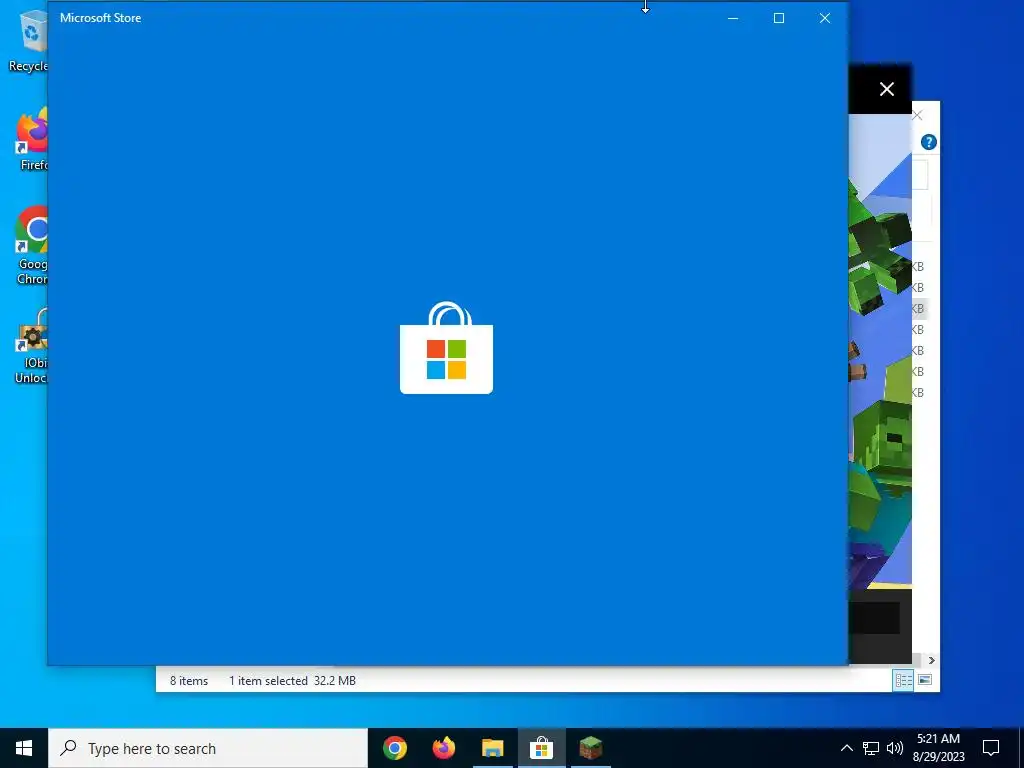Open the Windows Start menu

point(24,748)
